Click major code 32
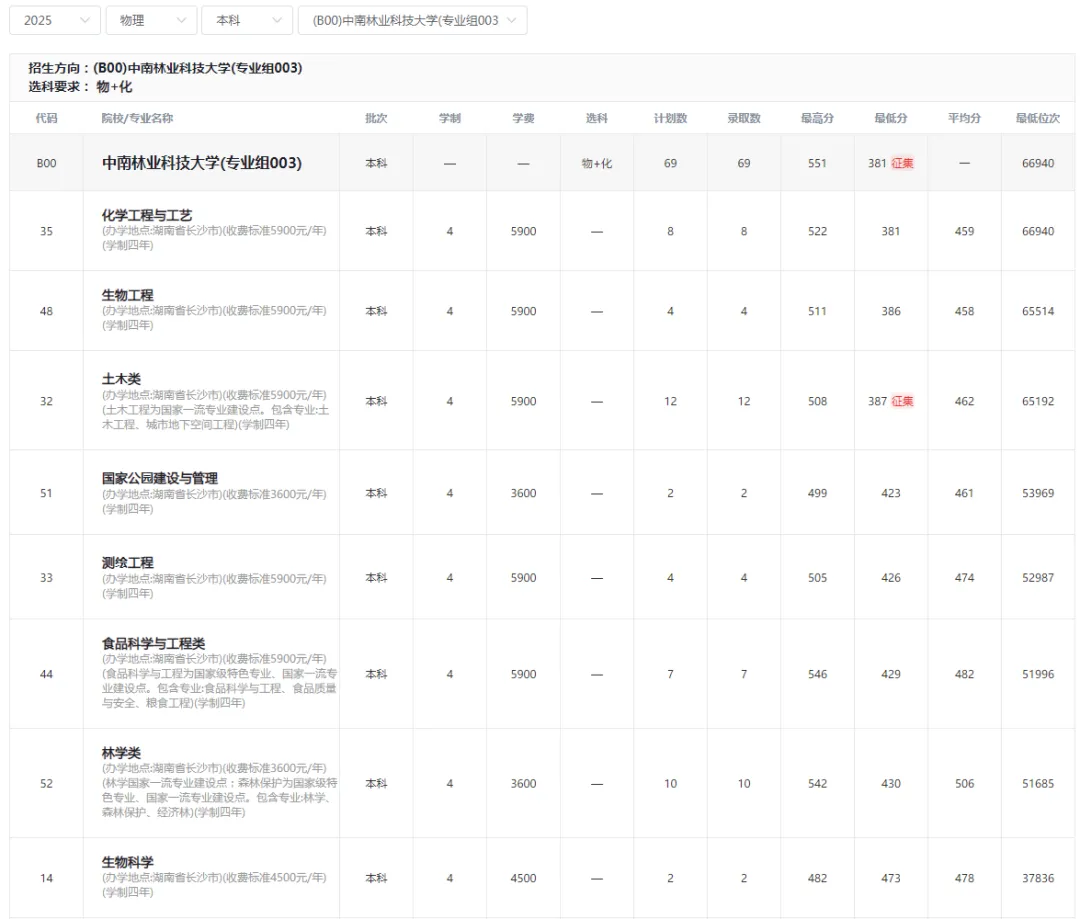 [46, 401]
